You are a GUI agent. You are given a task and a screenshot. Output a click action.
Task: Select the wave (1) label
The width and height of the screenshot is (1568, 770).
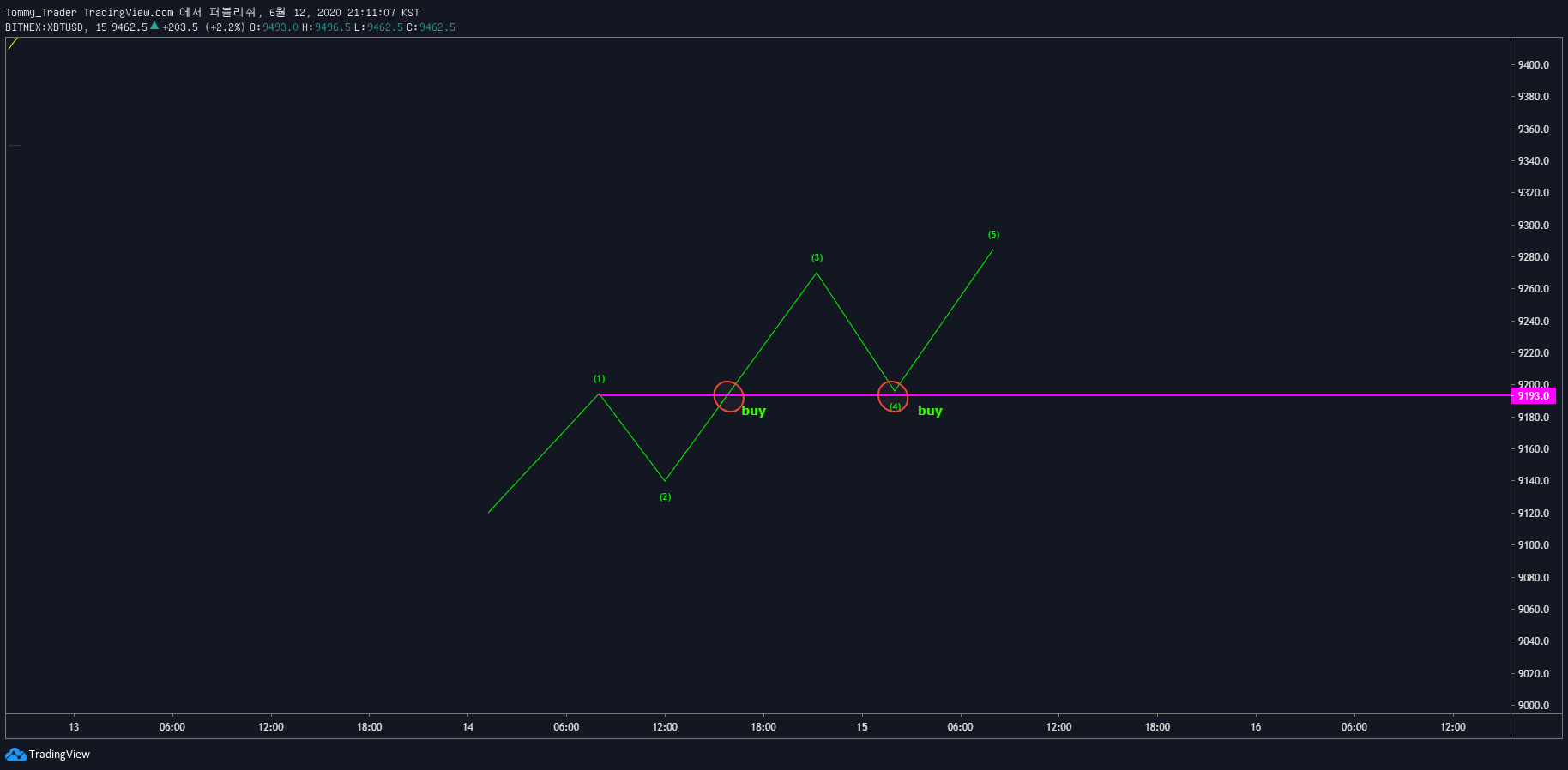point(599,378)
